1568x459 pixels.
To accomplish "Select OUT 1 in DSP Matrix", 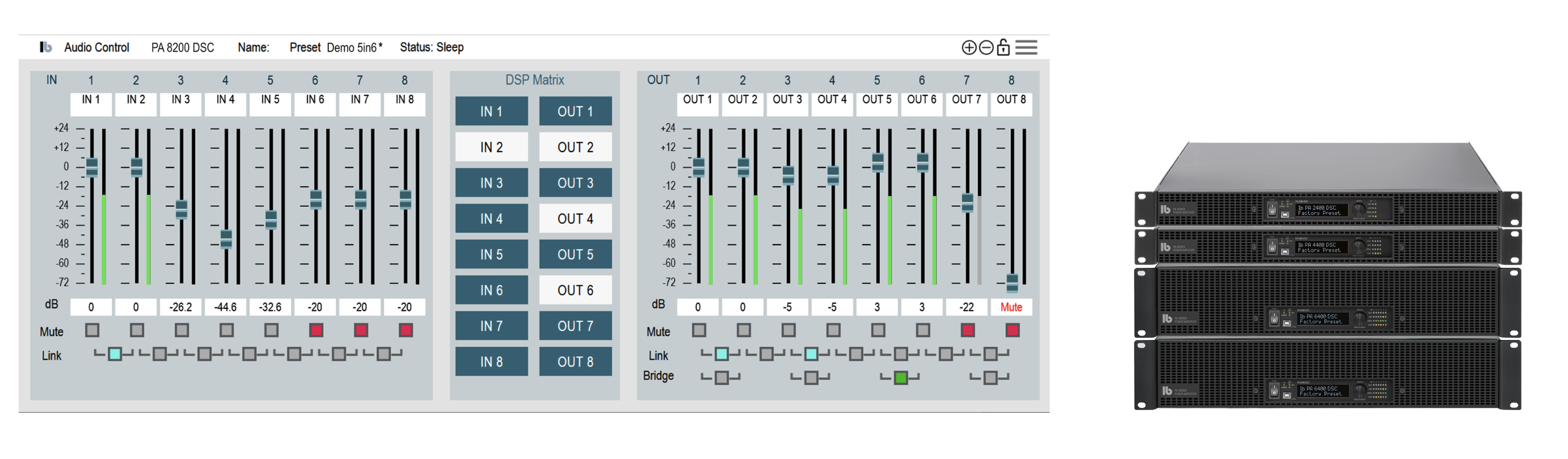I will 575,112.
